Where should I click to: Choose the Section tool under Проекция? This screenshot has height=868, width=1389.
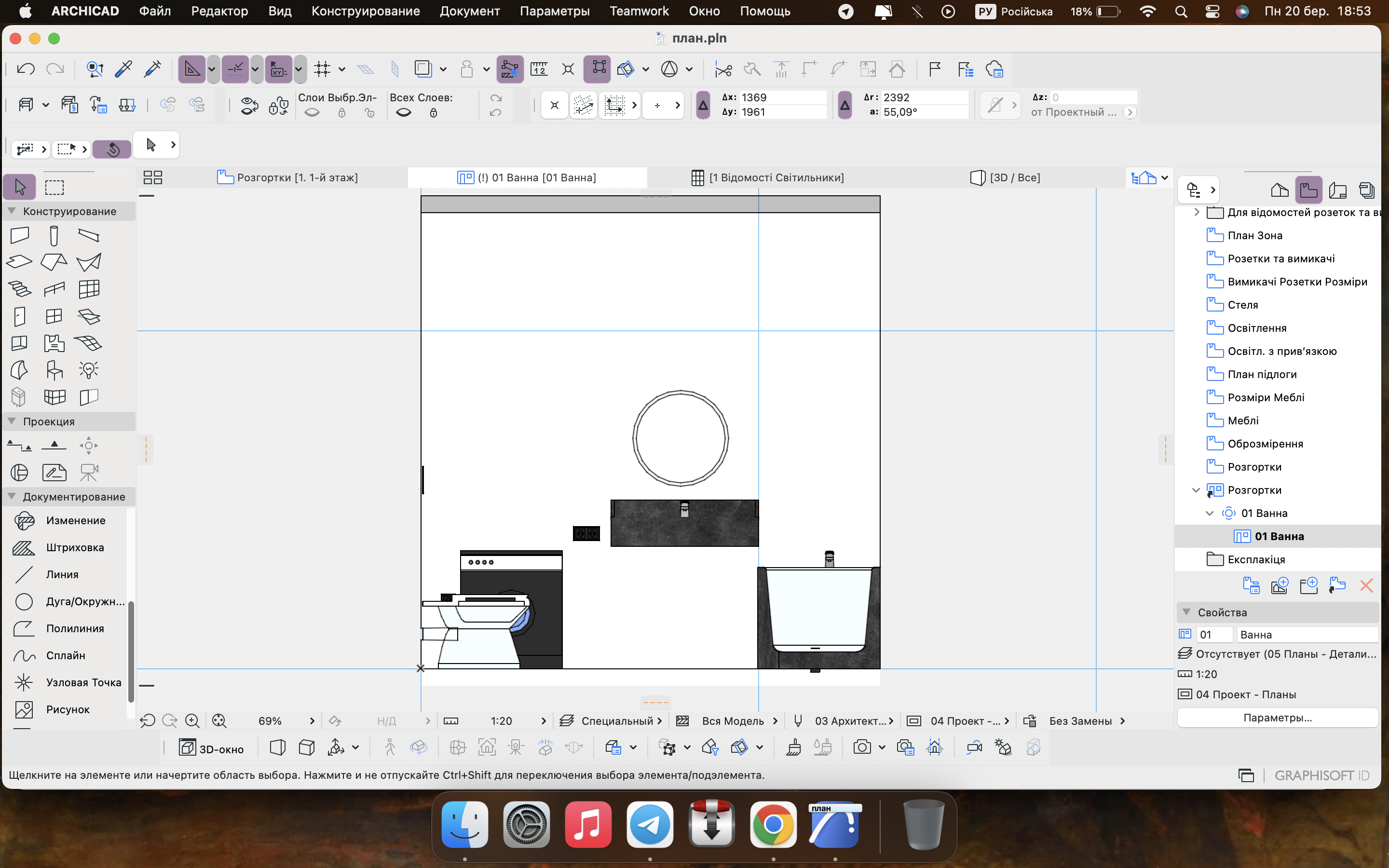(19, 446)
